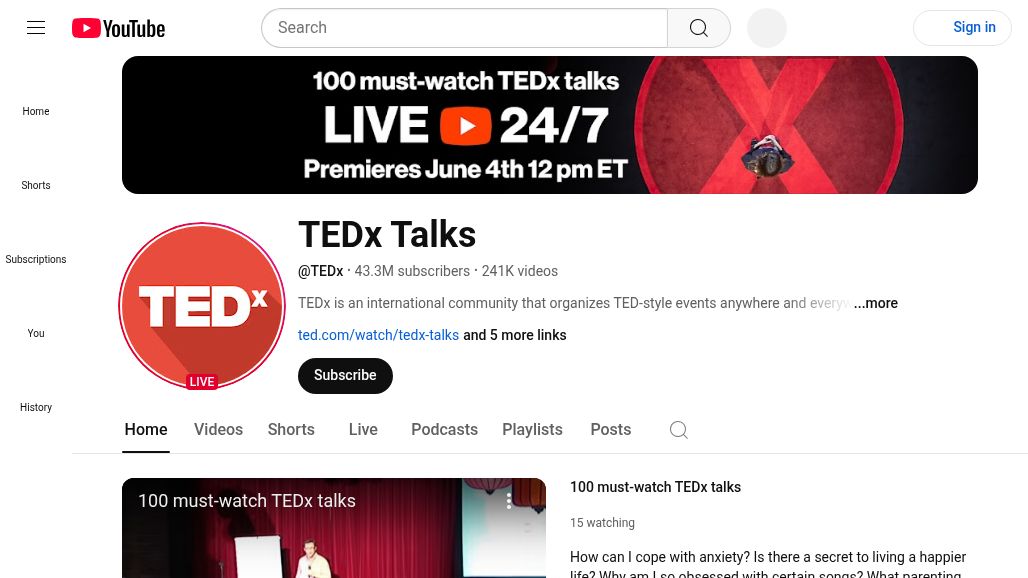The width and height of the screenshot is (1028, 578).
Task: Open the You section in the sidebar
Action: (x=36, y=334)
